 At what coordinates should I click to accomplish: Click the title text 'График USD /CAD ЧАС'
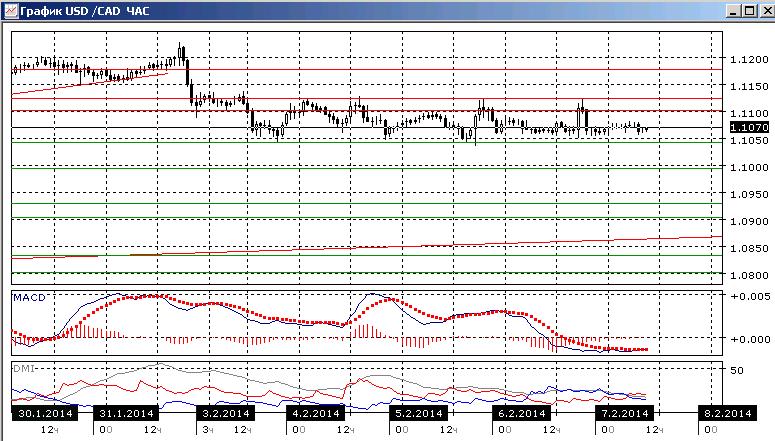pos(85,11)
